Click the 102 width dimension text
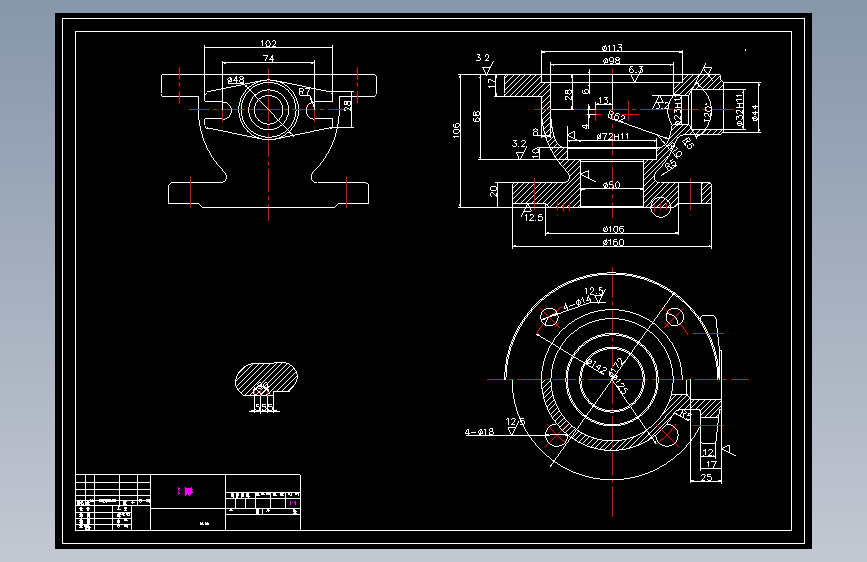Image resolution: width=867 pixels, height=562 pixels. [x=268, y=43]
